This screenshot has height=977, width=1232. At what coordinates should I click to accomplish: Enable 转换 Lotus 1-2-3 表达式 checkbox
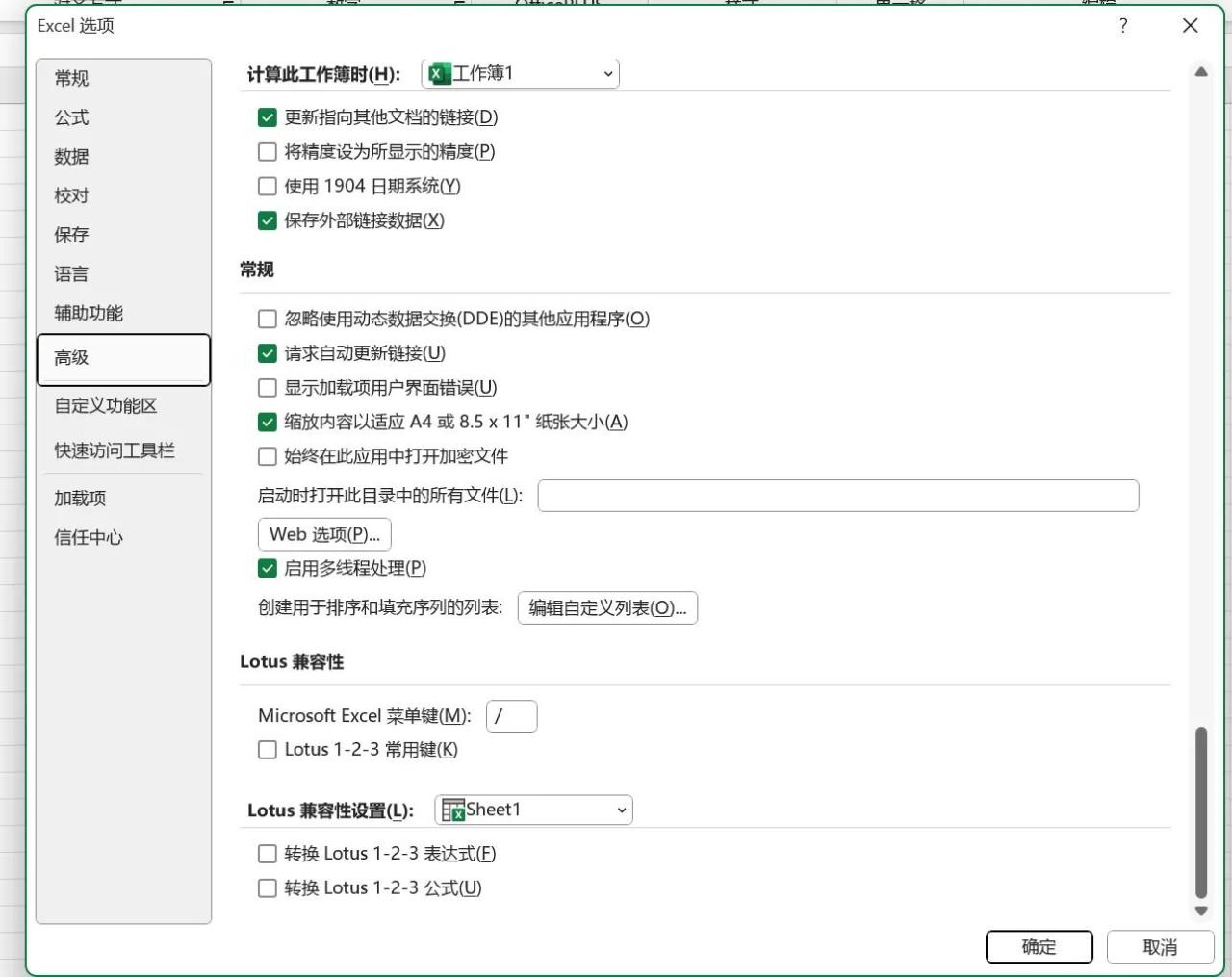[268, 854]
